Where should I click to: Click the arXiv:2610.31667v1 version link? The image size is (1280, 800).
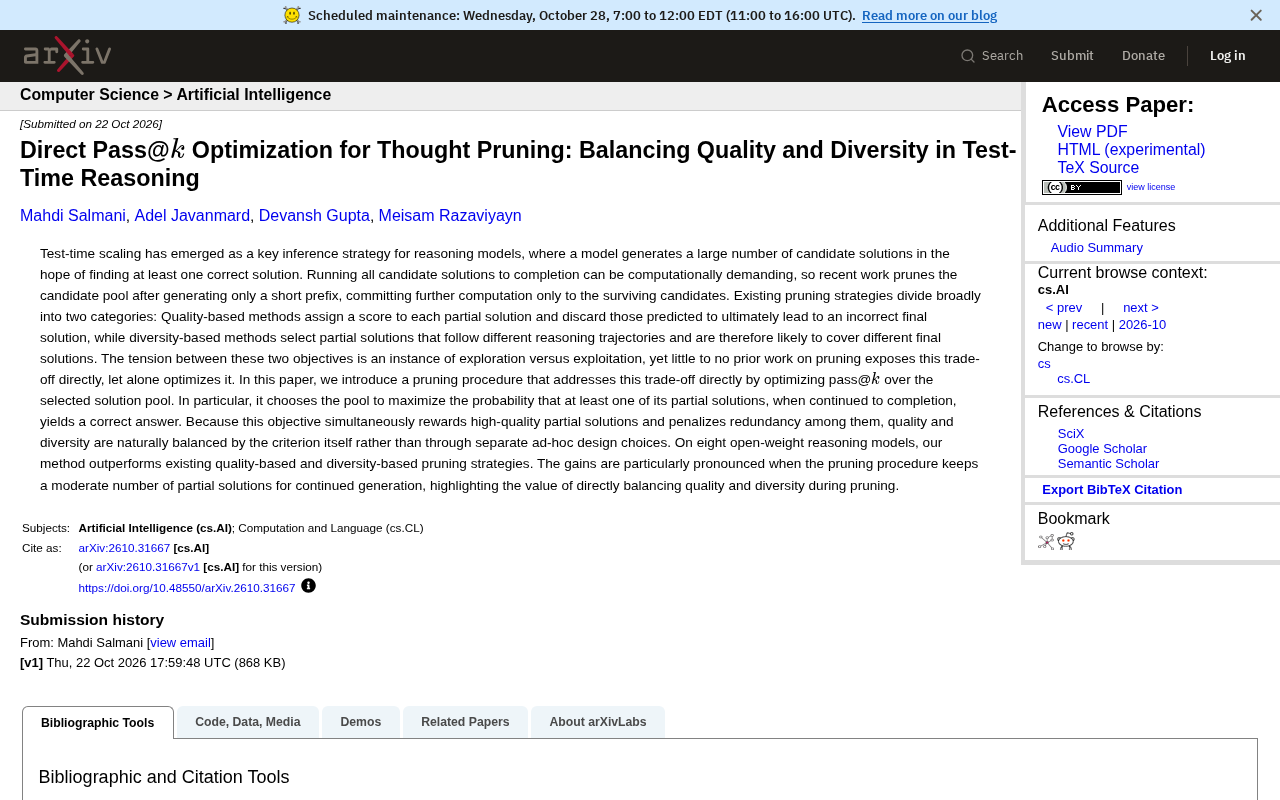pos(148,567)
